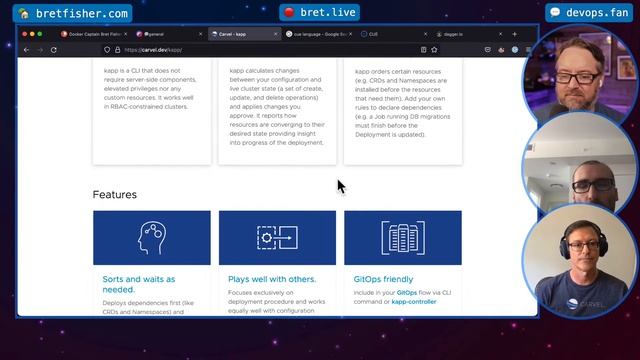The width and height of the screenshot is (640, 360).
Task: Open a new tab with plus button
Action: (x=514, y=34)
